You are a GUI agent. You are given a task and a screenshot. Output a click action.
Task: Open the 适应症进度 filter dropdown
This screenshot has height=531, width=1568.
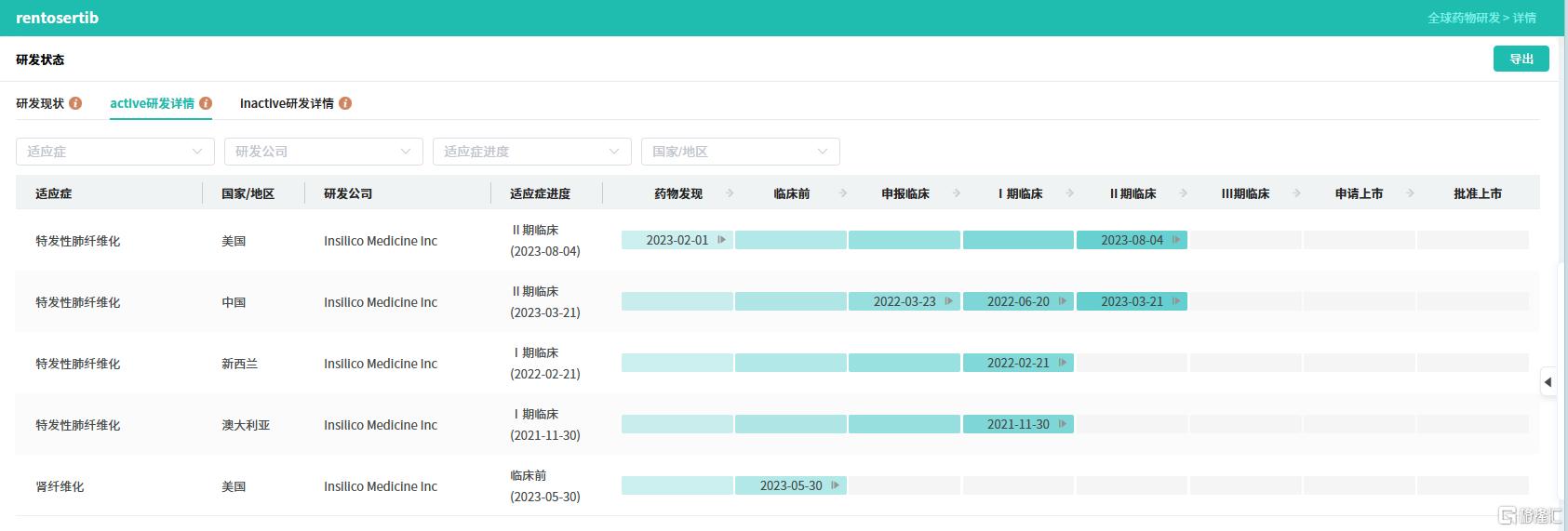[532, 152]
